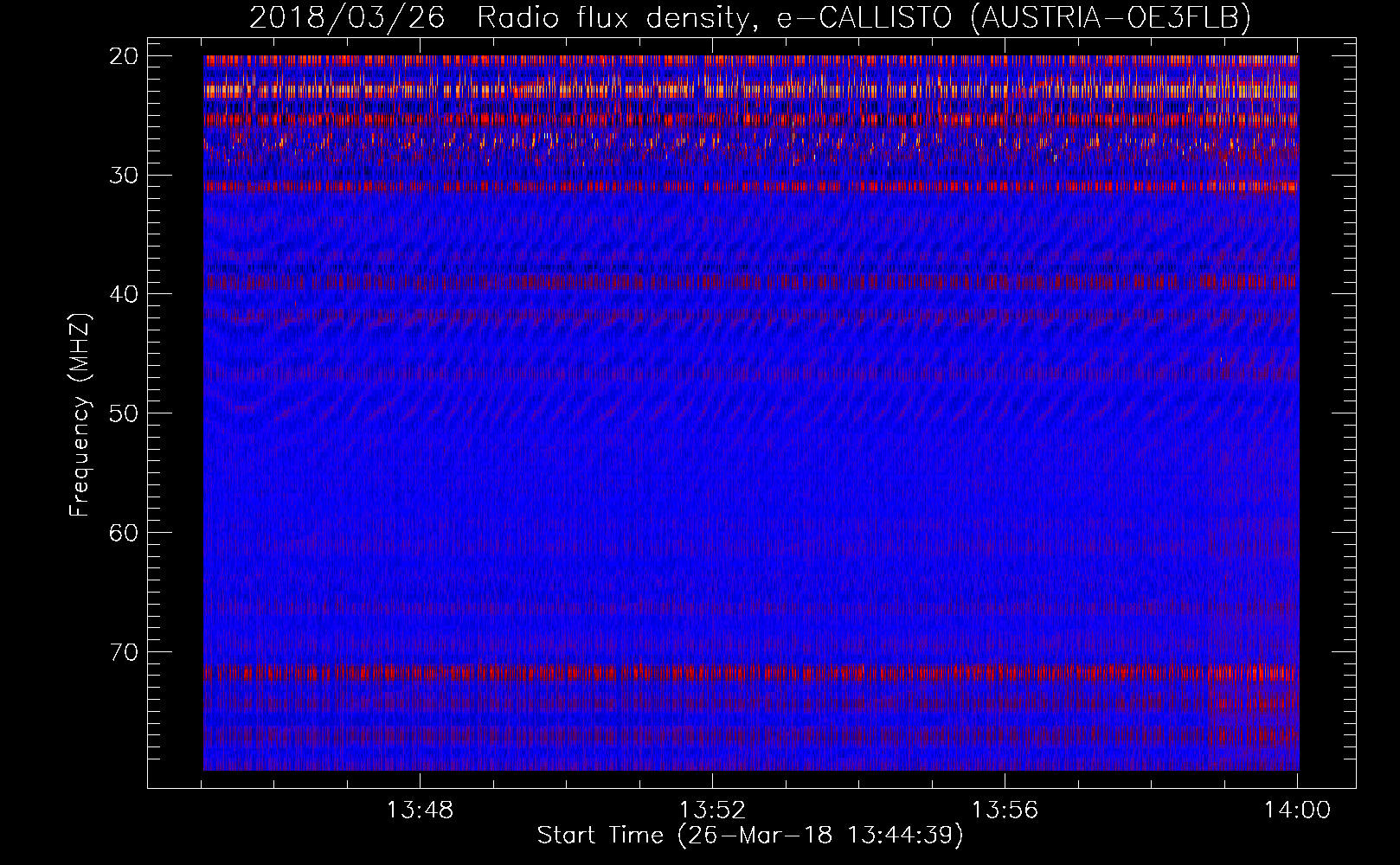Click the 30 frequency tick label
The height and width of the screenshot is (865, 1400).
click(x=124, y=175)
